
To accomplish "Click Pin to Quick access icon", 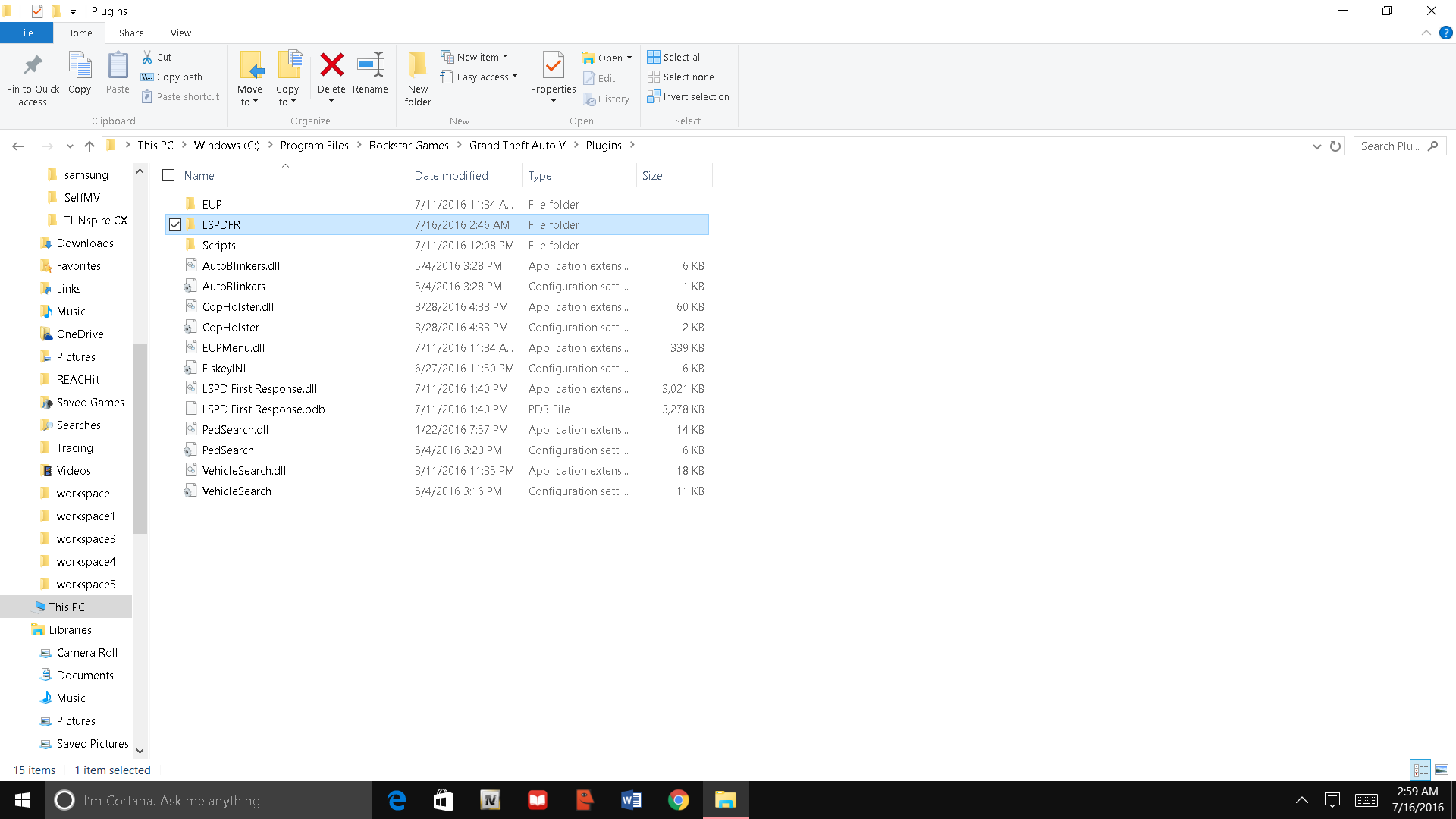I will (33, 66).
